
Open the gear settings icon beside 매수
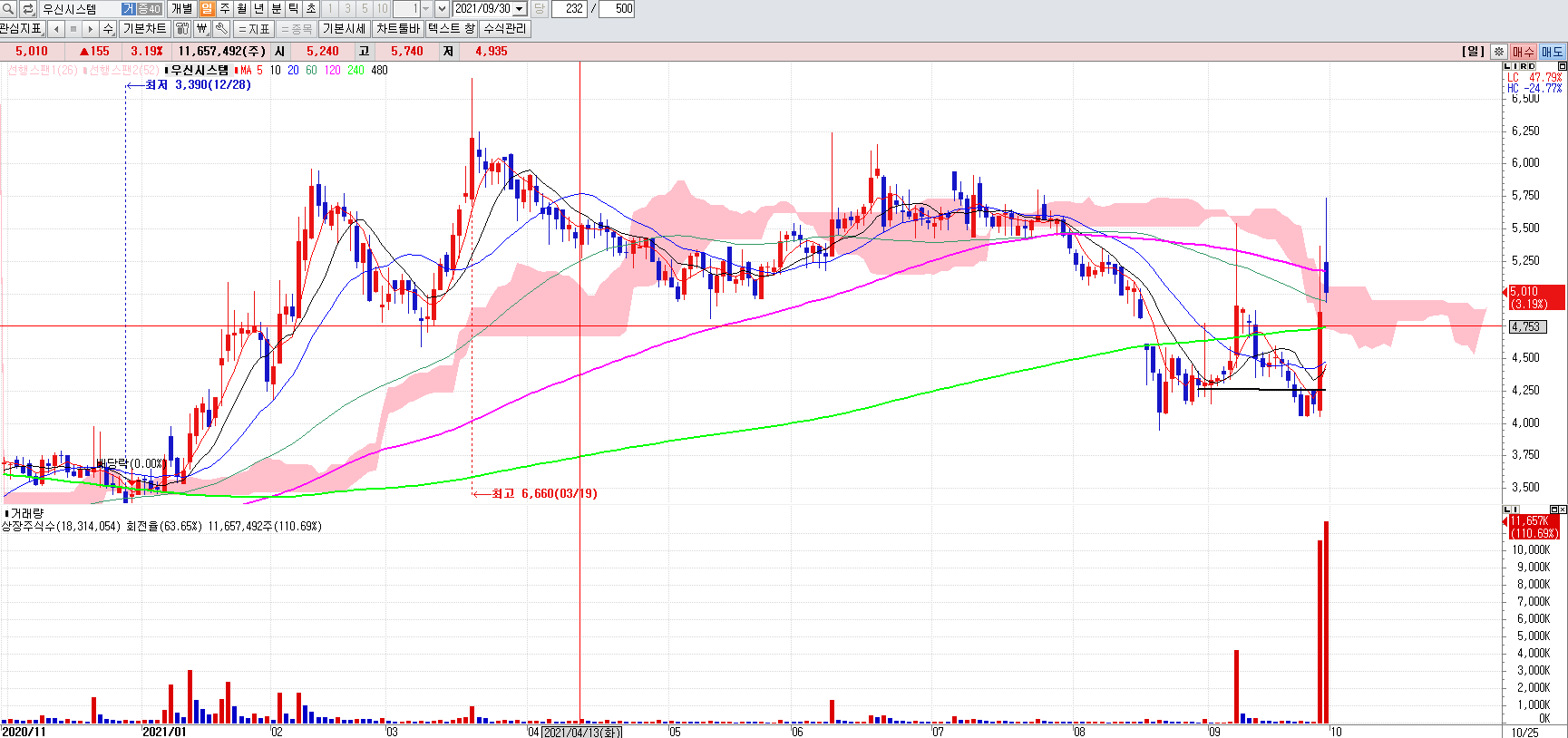tap(1499, 52)
